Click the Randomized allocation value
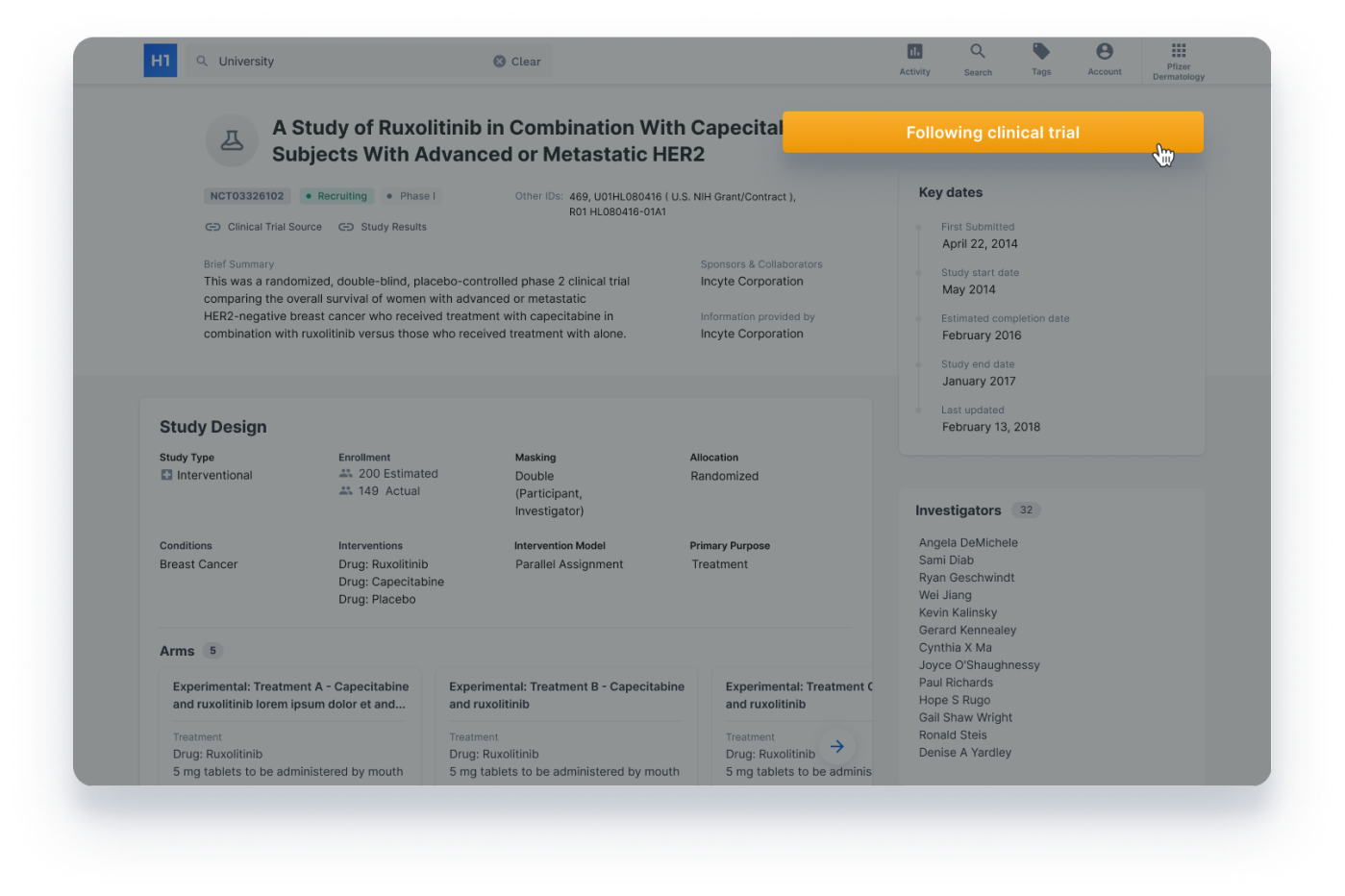 click(x=724, y=476)
